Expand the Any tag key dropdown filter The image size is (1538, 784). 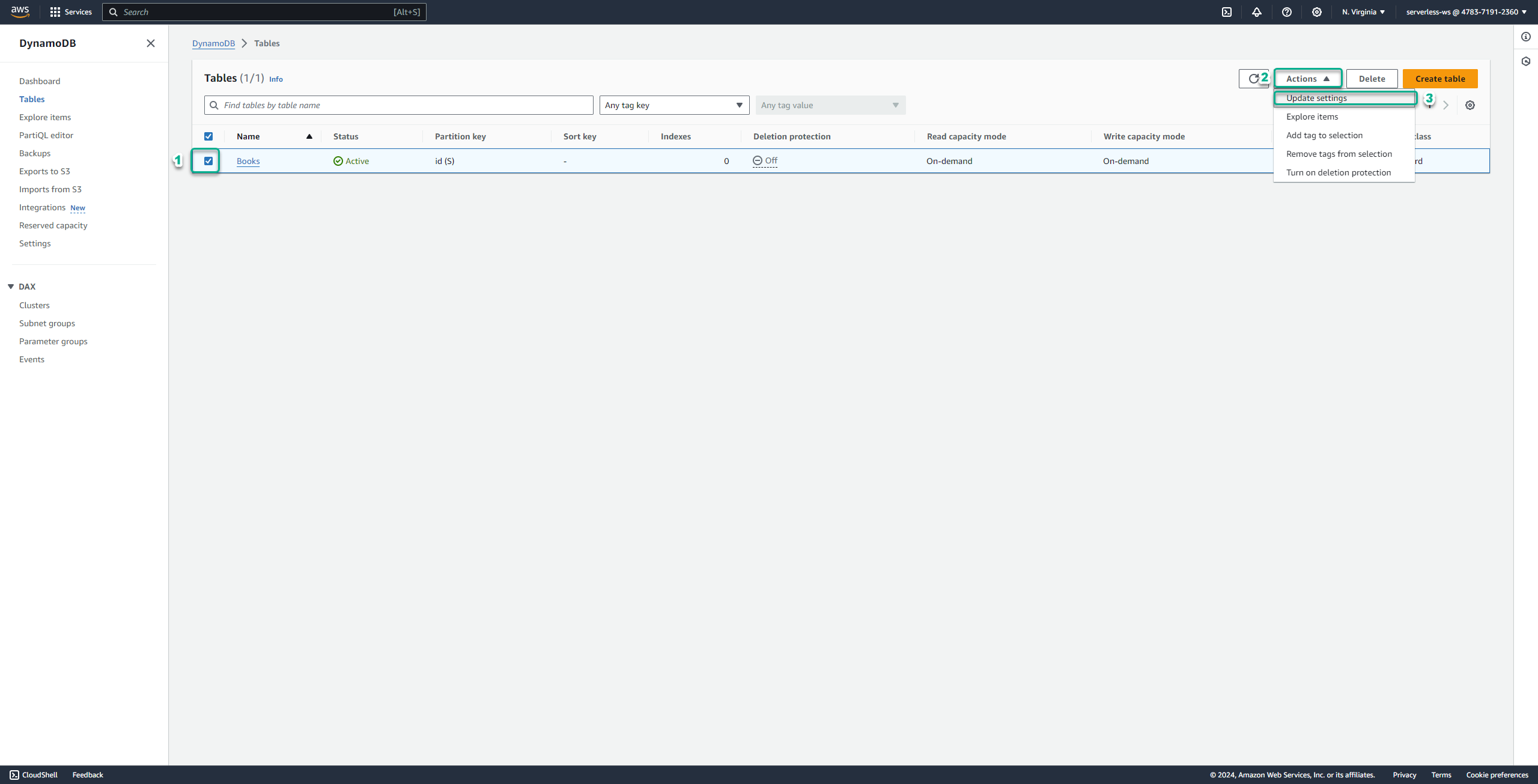[x=675, y=105]
